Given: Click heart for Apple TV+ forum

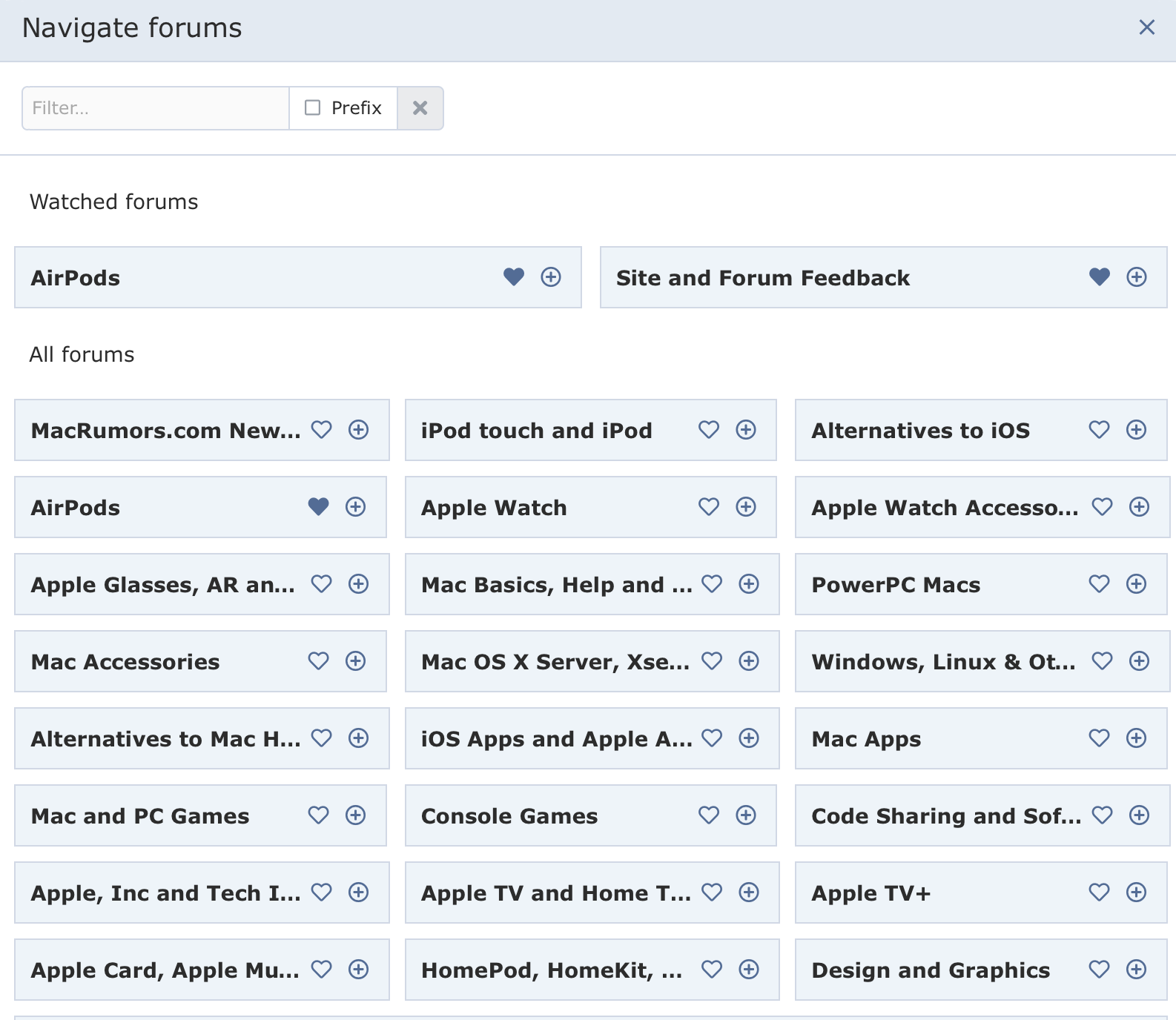Looking at the screenshot, I should 1100,892.
